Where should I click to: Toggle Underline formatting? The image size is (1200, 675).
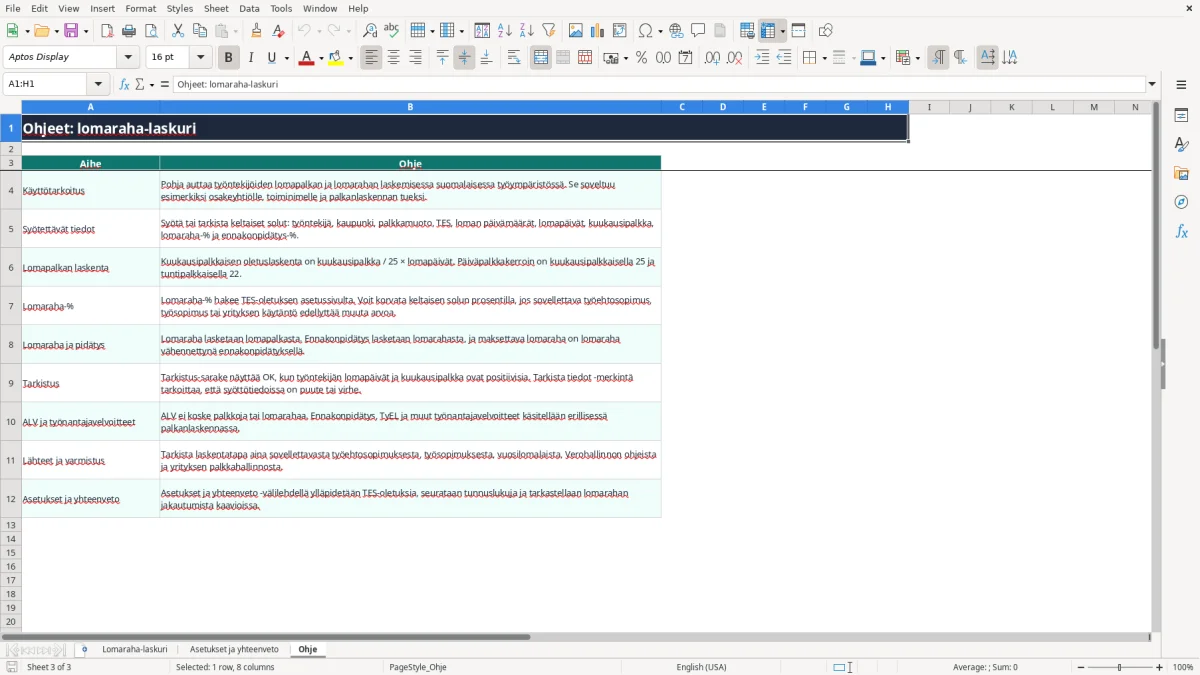(x=272, y=58)
